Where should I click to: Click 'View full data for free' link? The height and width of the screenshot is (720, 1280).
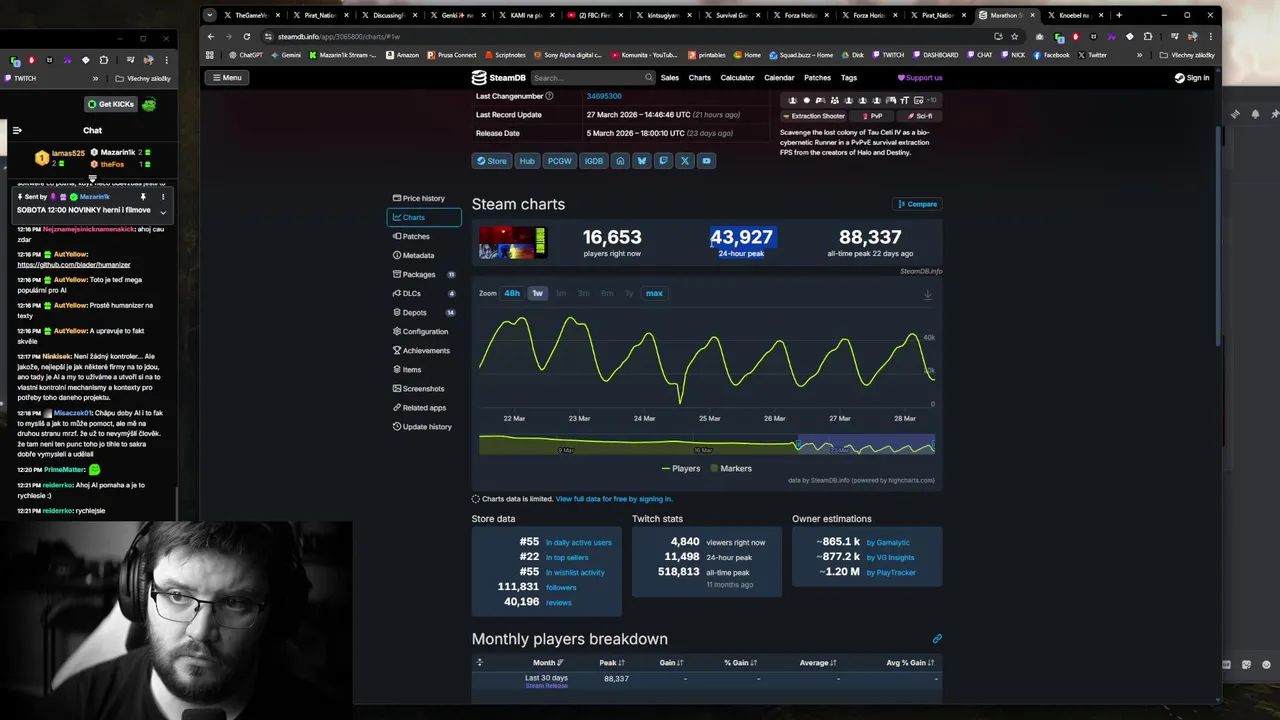pos(614,499)
